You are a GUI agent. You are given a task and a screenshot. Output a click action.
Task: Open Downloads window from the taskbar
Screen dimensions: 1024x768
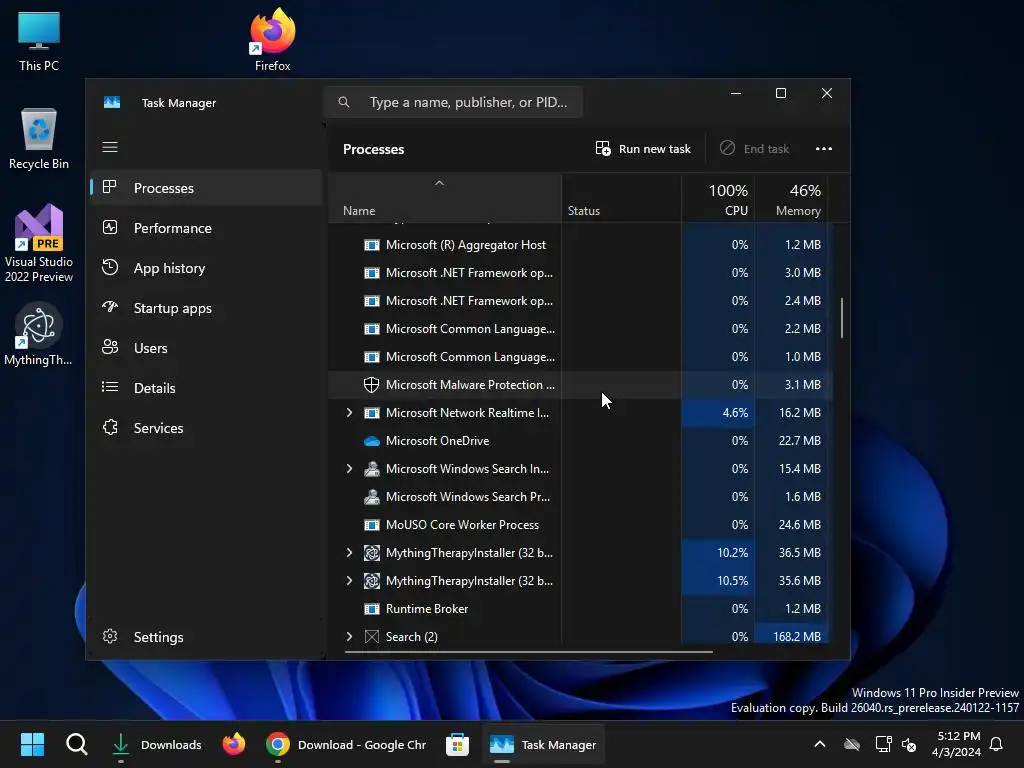[x=157, y=744]
